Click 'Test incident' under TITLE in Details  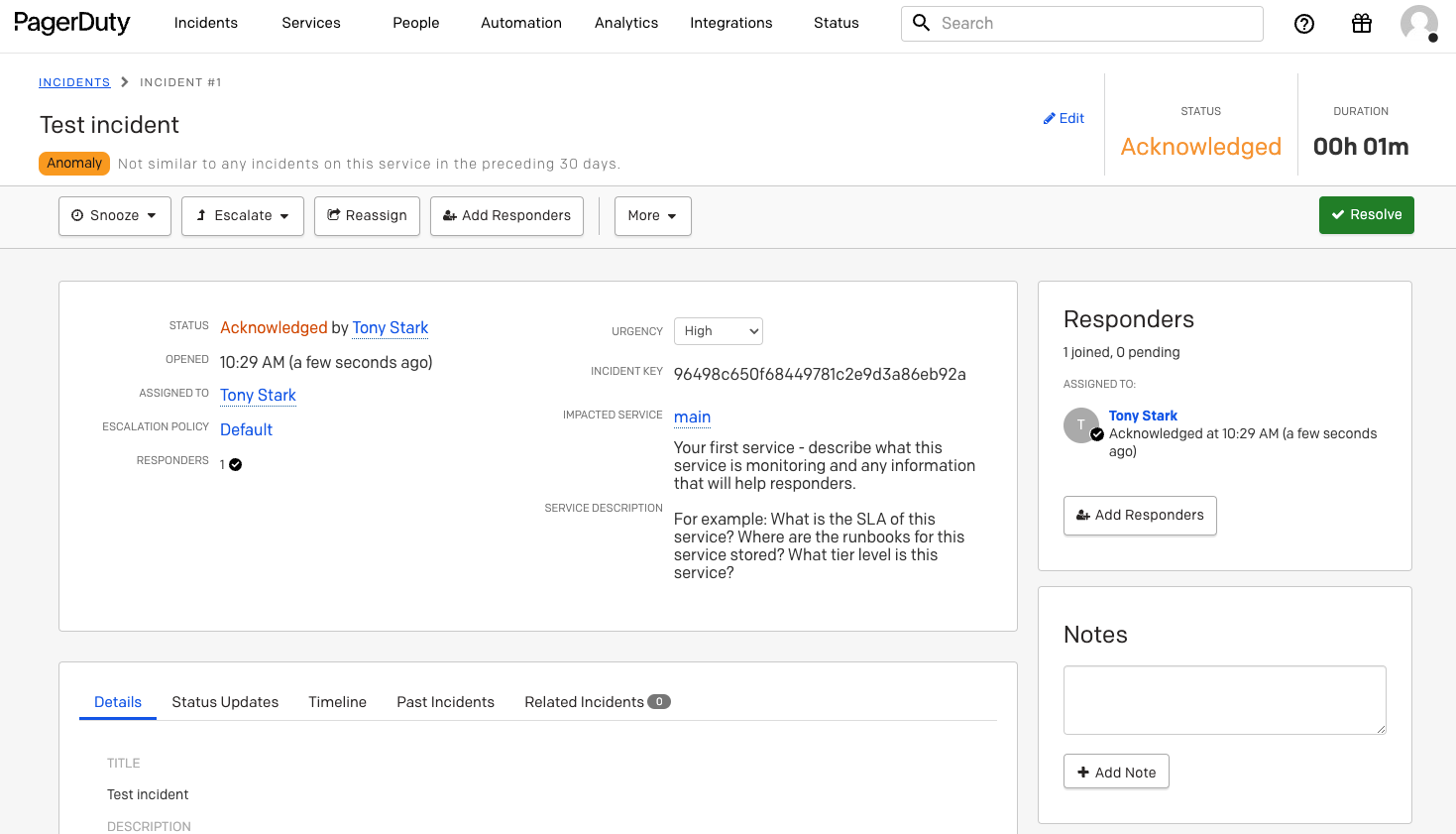(x=148, y=794)
